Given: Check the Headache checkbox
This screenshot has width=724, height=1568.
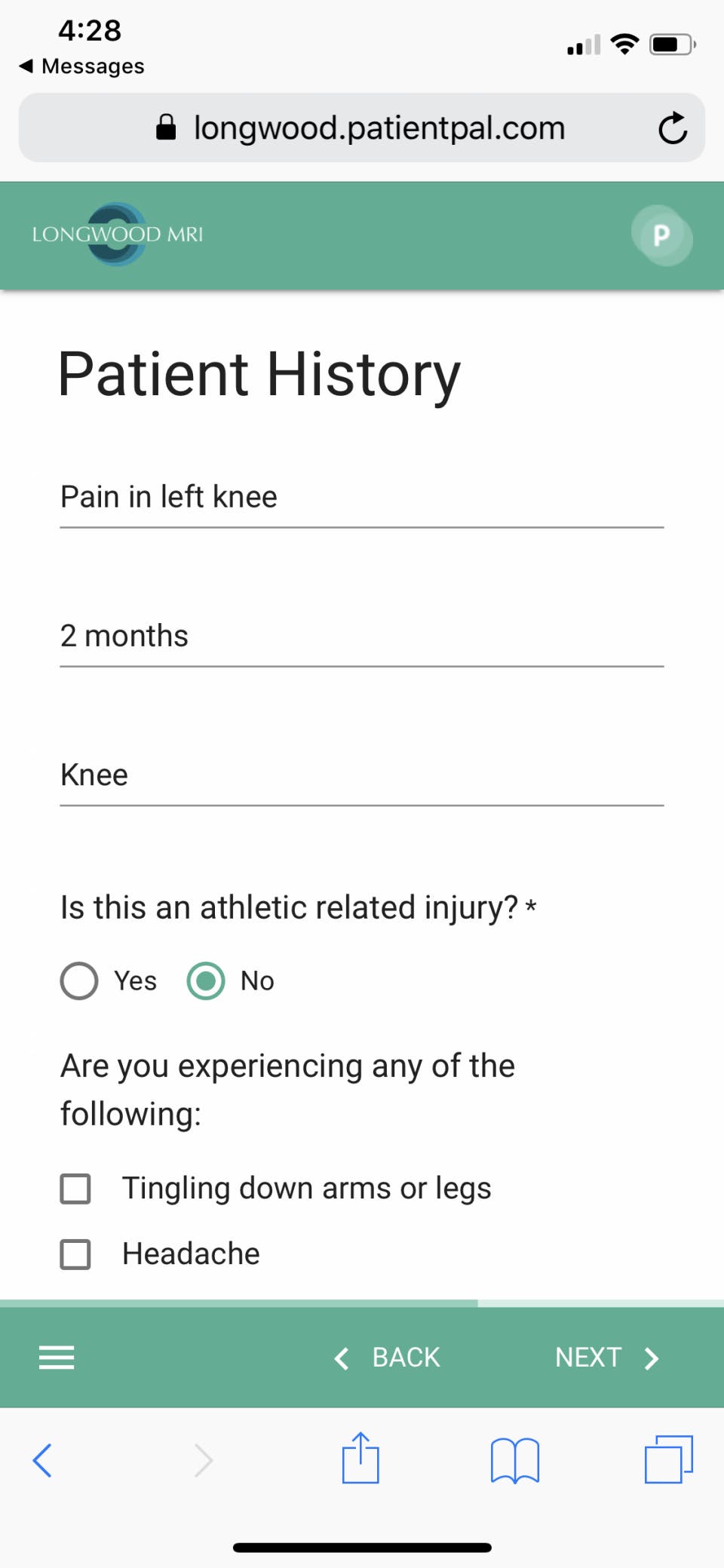Looking at the screenshot, I should click(75, 1254).
